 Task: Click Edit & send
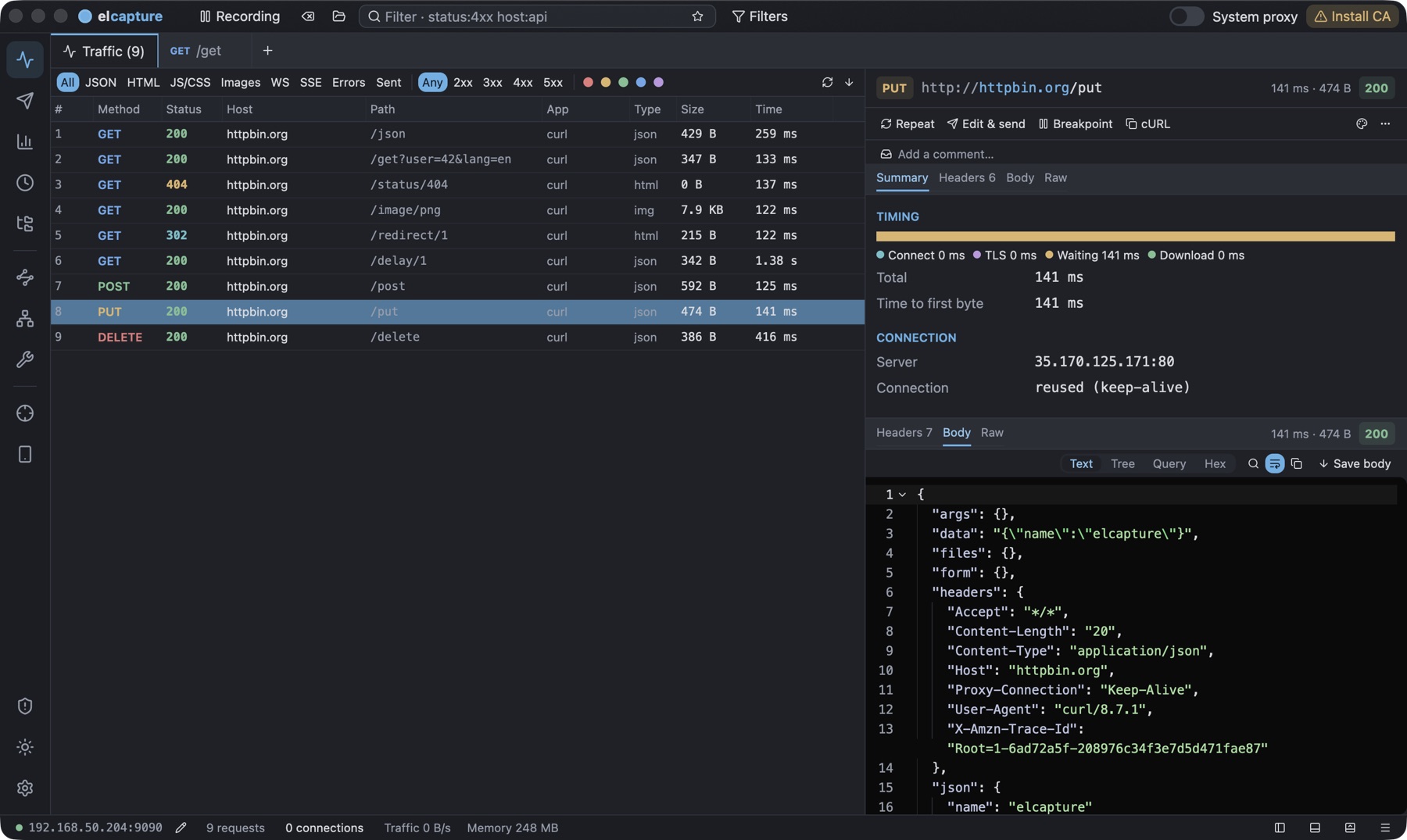[986, 123]
